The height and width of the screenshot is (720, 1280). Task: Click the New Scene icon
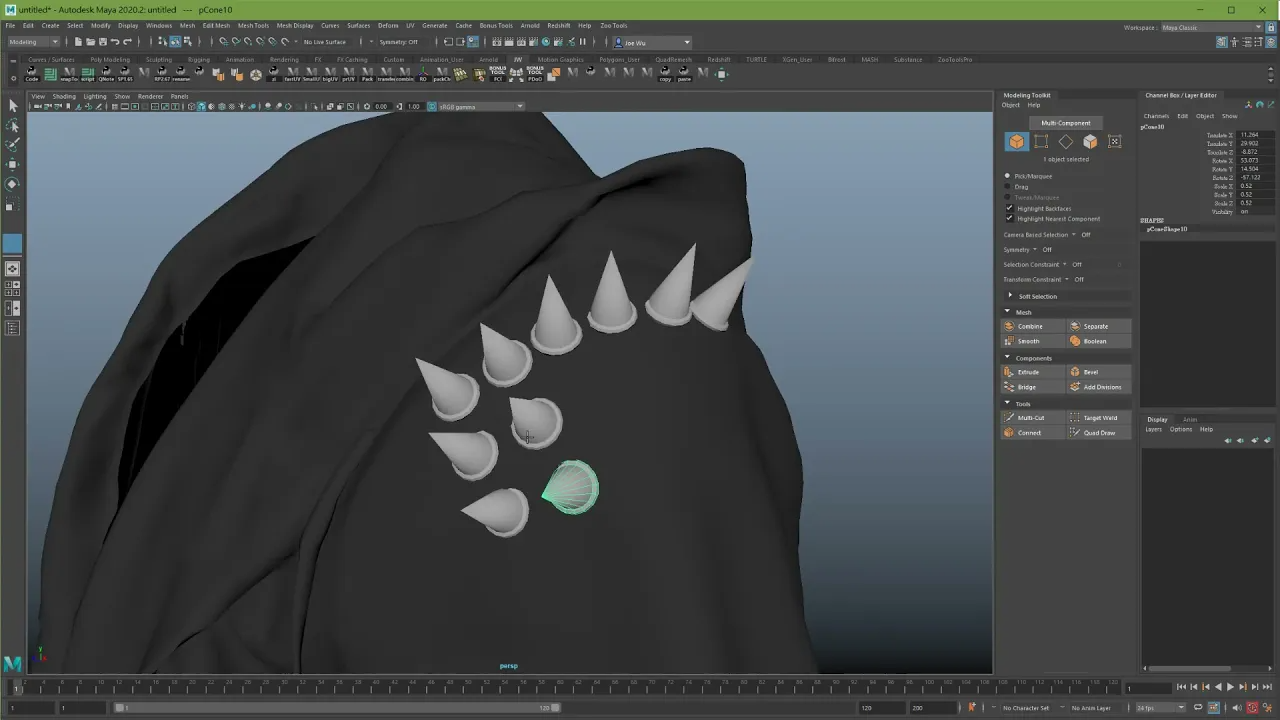78,42
